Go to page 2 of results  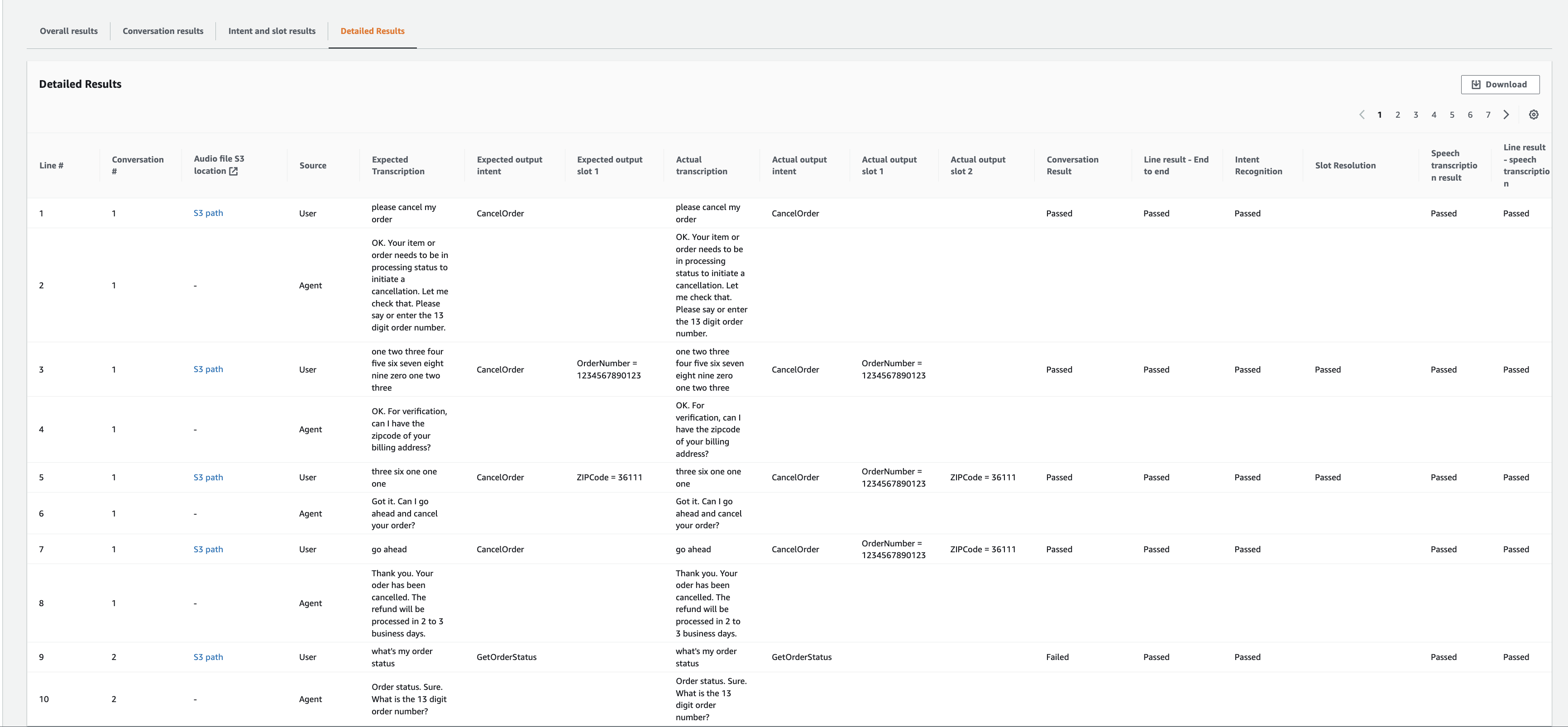coord(1397,115)
